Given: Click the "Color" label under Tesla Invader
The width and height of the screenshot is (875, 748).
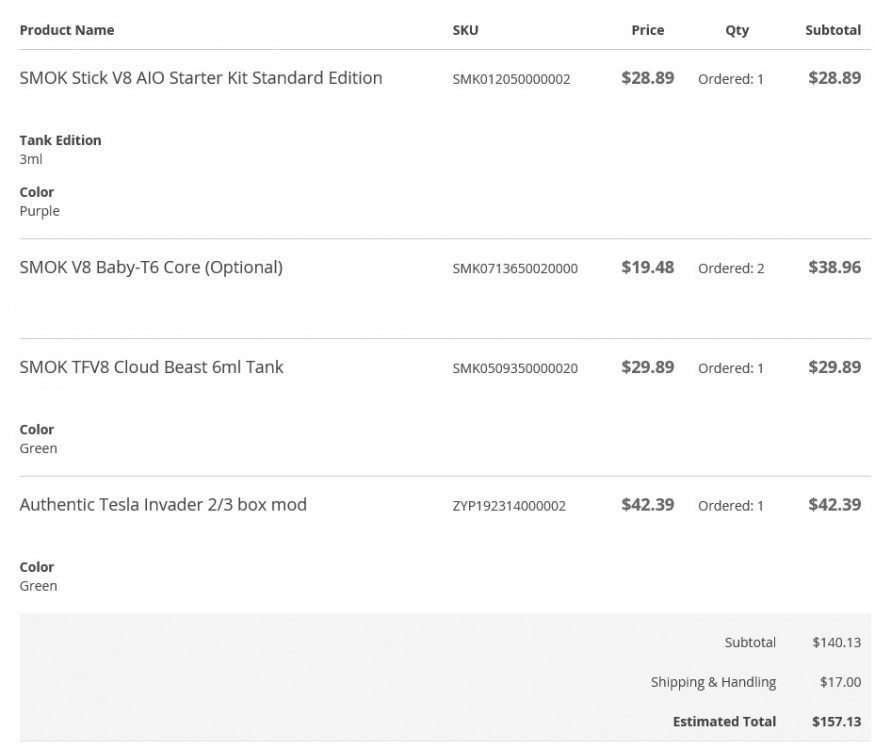Looking at the screenshot, I should 37,567.
